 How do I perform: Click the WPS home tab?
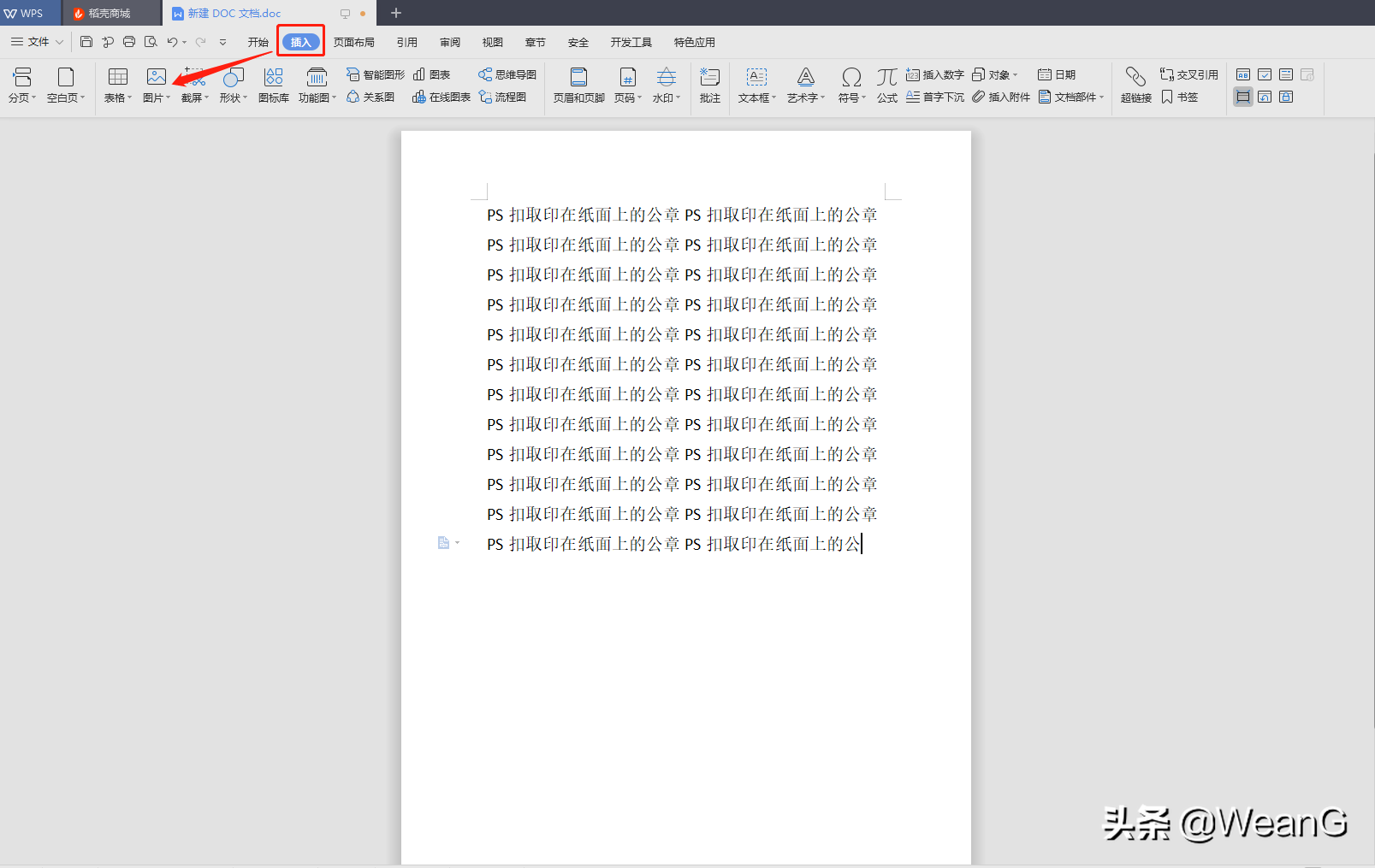tap(30, 13)
